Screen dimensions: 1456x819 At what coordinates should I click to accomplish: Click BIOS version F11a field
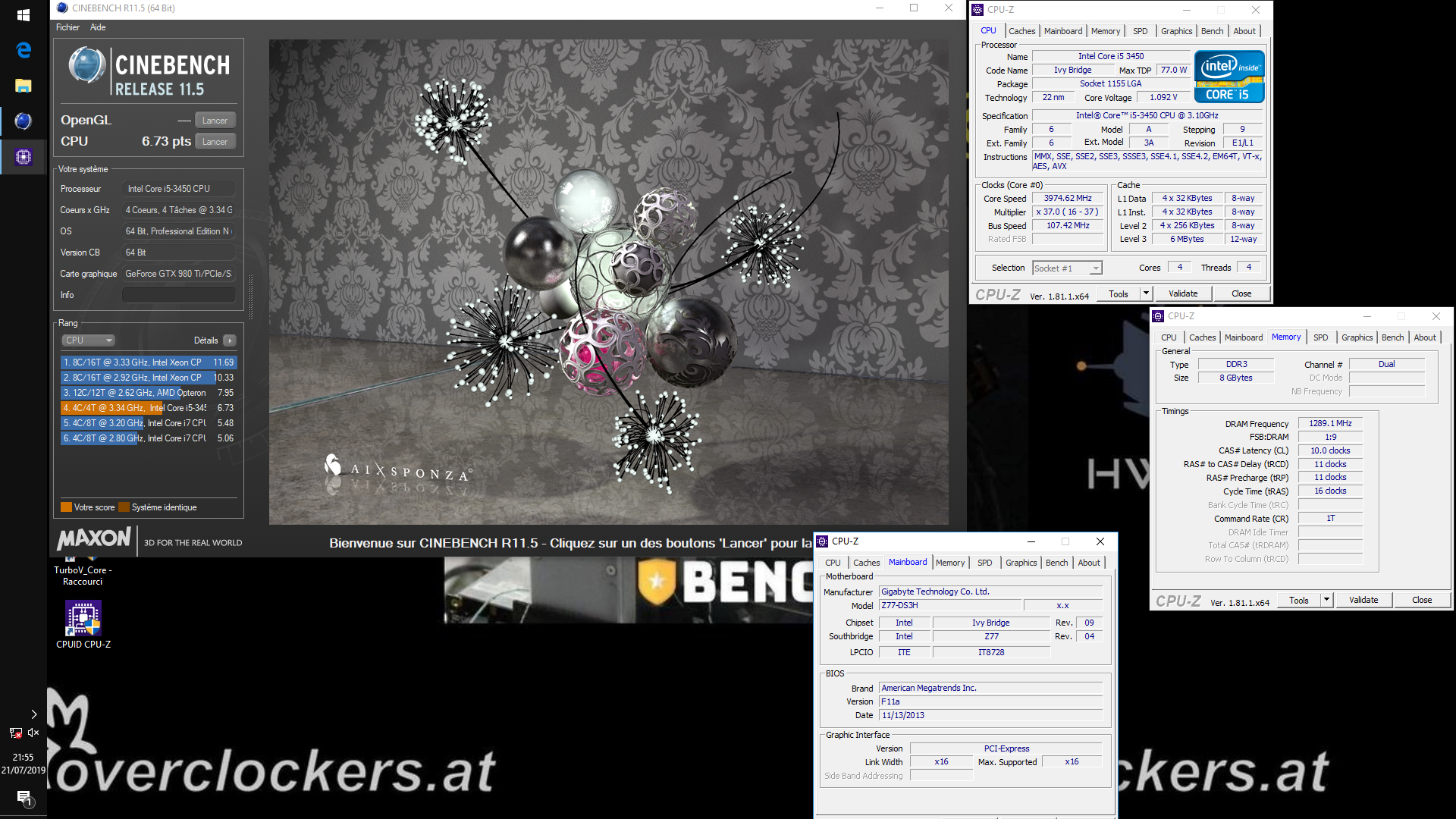click(x=990, y=702)
